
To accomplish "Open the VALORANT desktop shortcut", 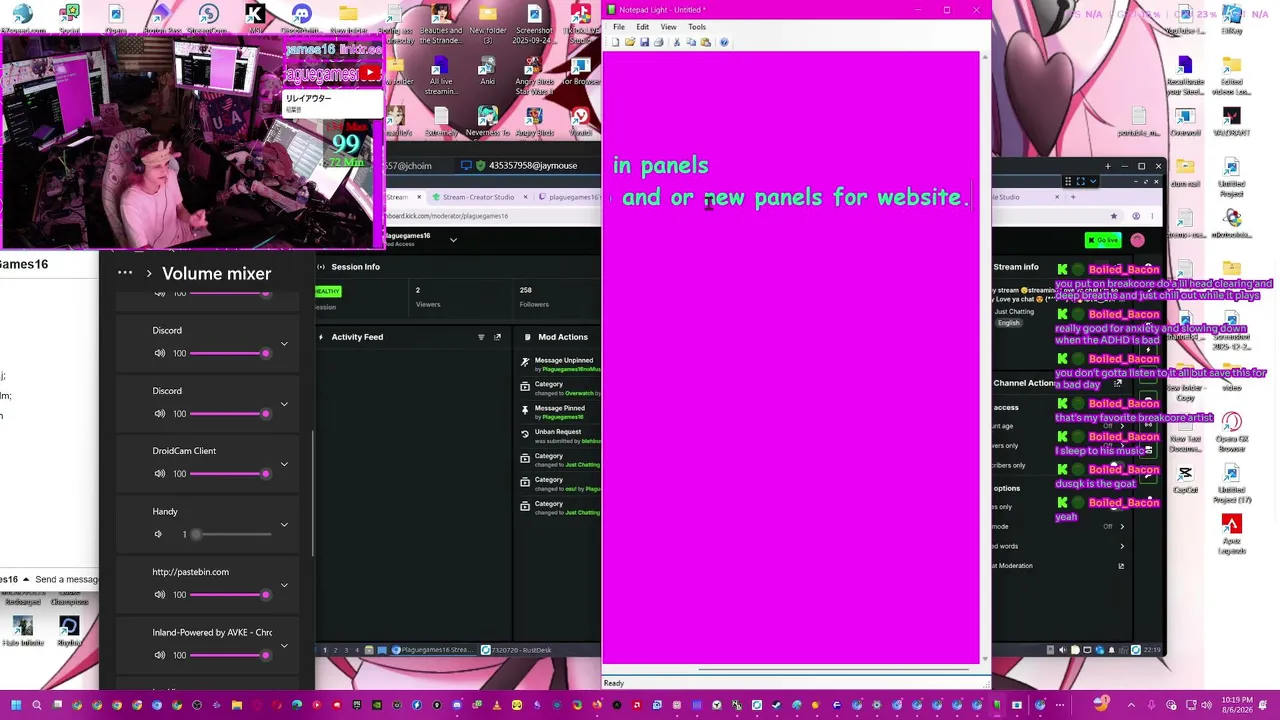I will 1231,123.
